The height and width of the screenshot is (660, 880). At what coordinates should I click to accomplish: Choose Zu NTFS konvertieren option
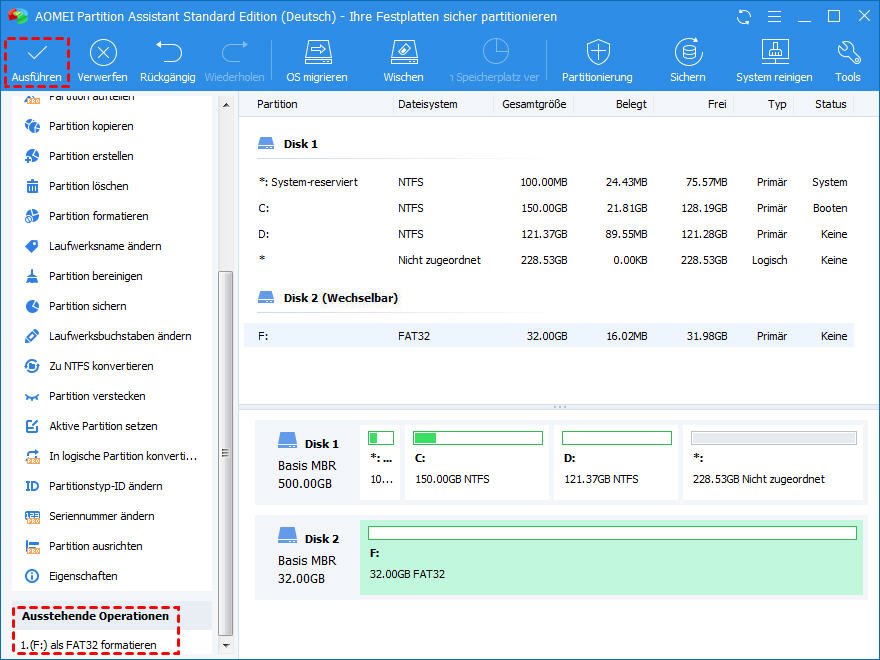(x=101, y=366)
